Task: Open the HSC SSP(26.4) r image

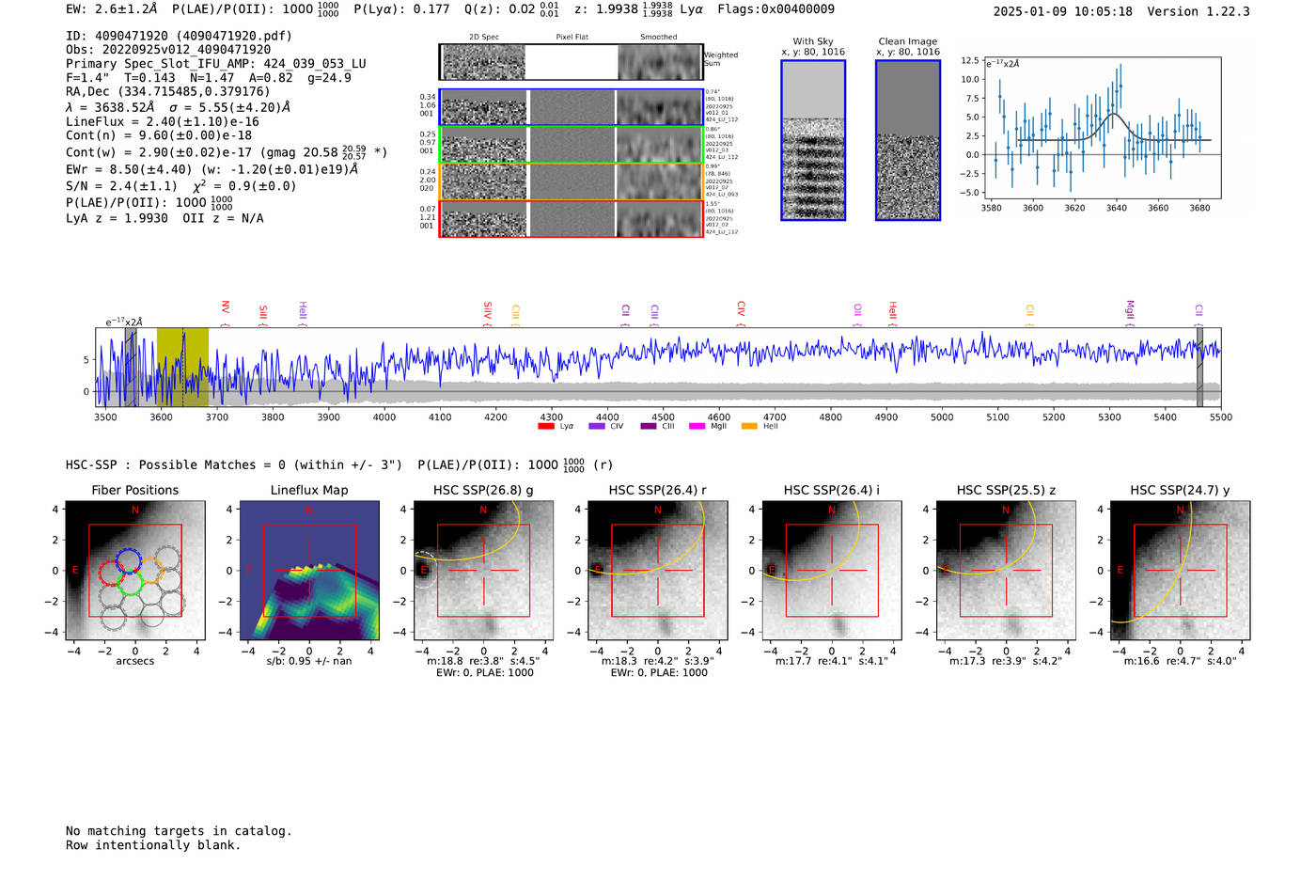Action: (x=657, y=571)
